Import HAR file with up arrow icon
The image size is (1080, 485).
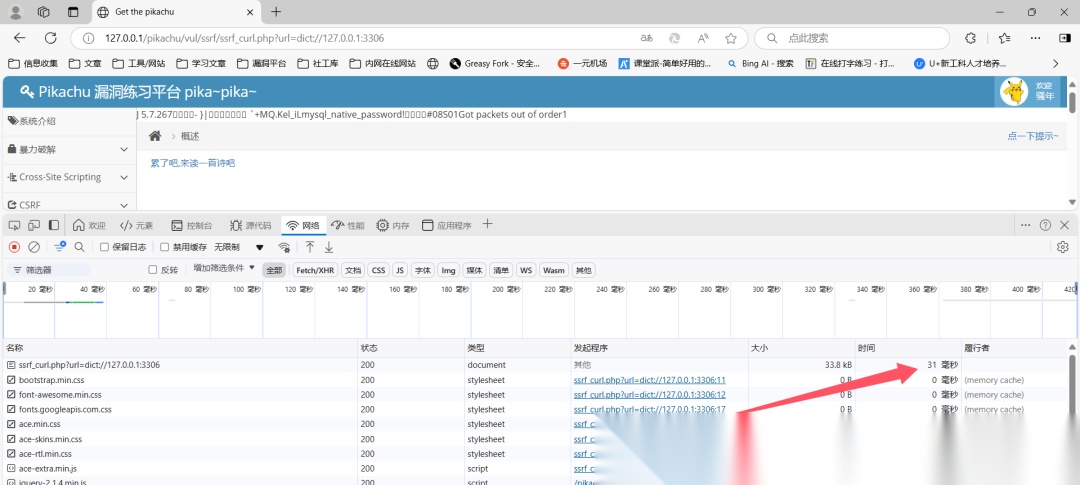[x=310, y=247]
